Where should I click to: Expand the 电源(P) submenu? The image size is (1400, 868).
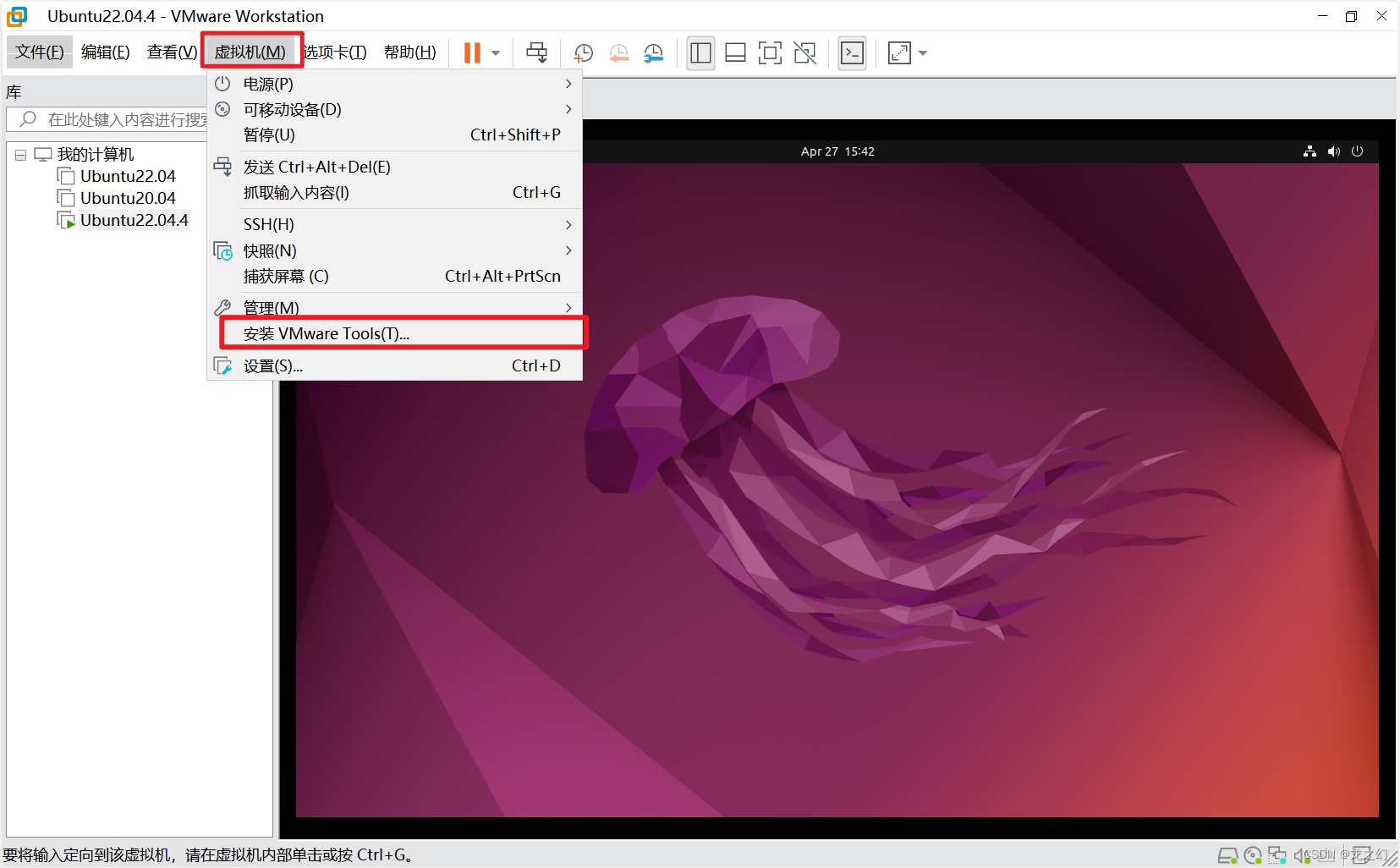tap(395, 84)
